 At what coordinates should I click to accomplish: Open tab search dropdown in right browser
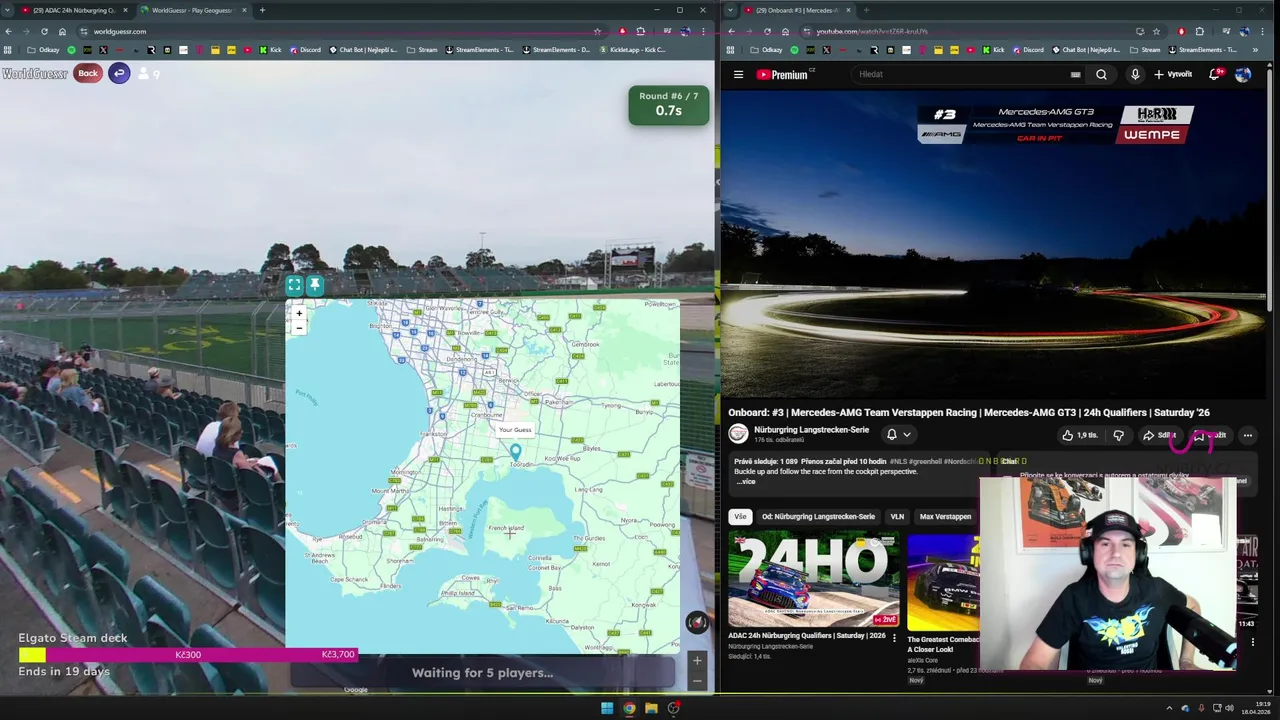[x=730, y=10]
